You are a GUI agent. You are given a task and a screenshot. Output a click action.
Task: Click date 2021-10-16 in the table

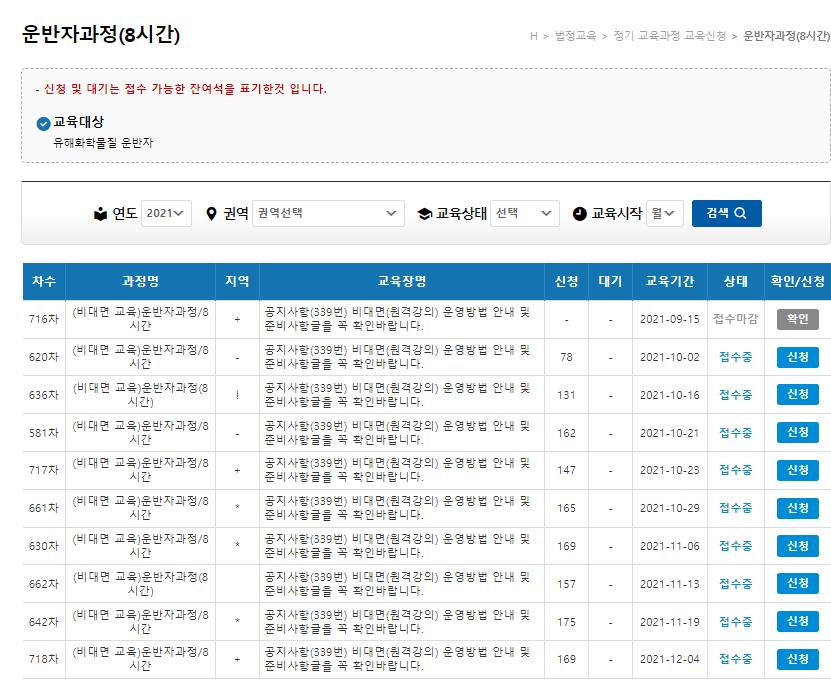click(x=670, y=395)
